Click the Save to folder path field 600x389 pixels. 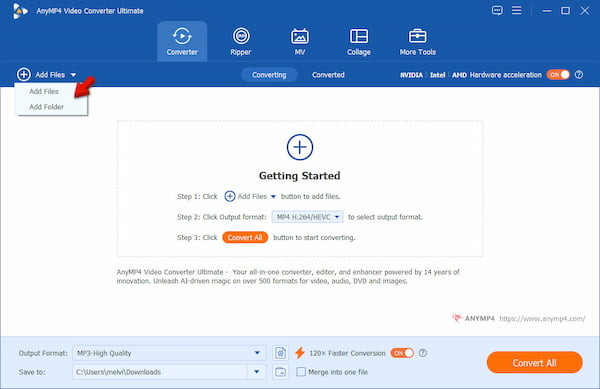[160, 372]
